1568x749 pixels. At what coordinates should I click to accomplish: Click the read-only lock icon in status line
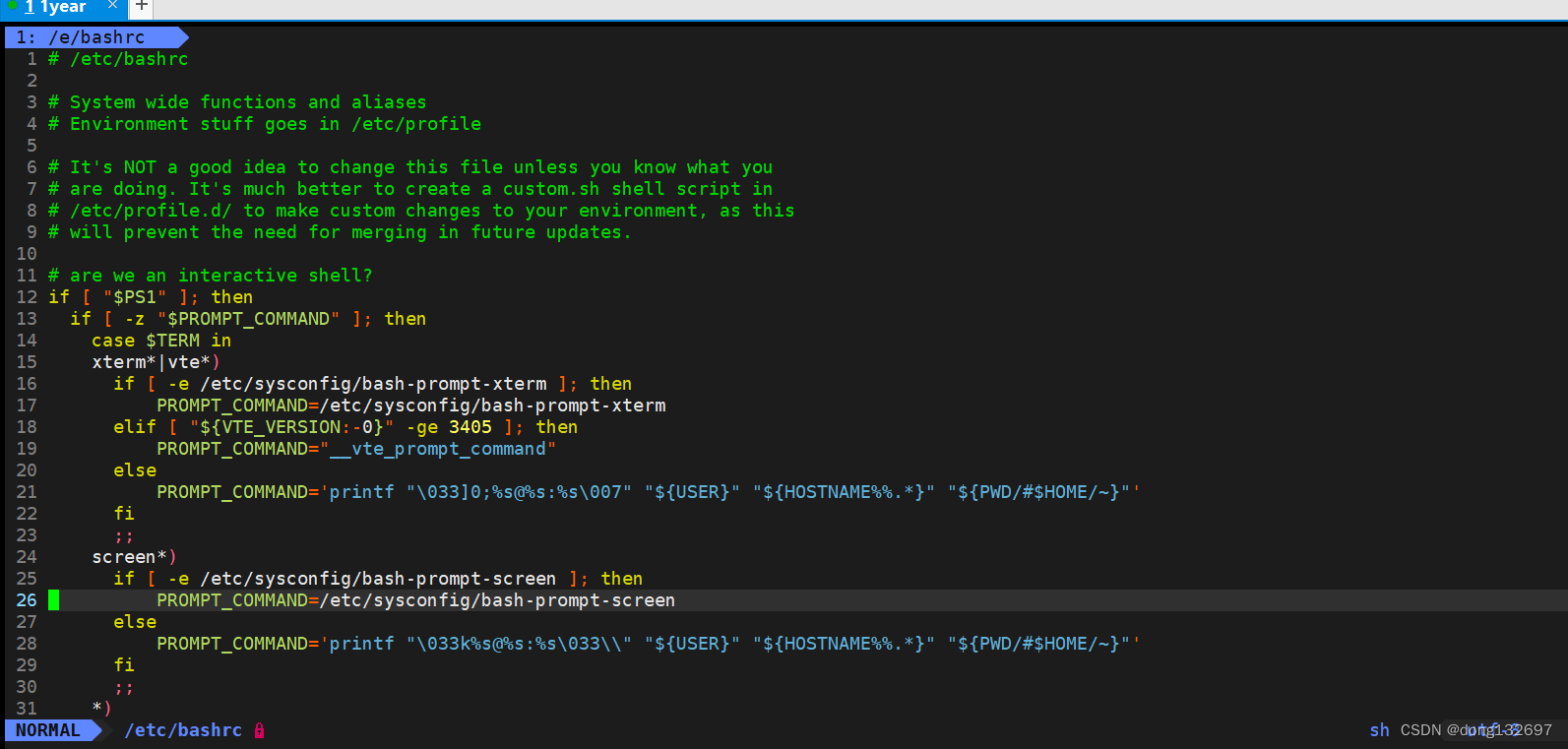click(260, 730)
